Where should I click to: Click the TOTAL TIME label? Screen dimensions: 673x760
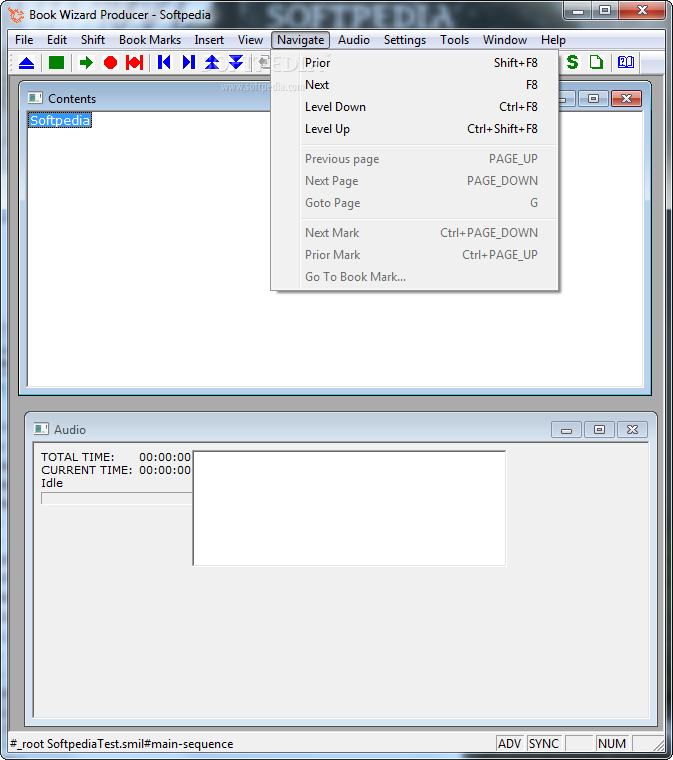click(x=78, y=457)
